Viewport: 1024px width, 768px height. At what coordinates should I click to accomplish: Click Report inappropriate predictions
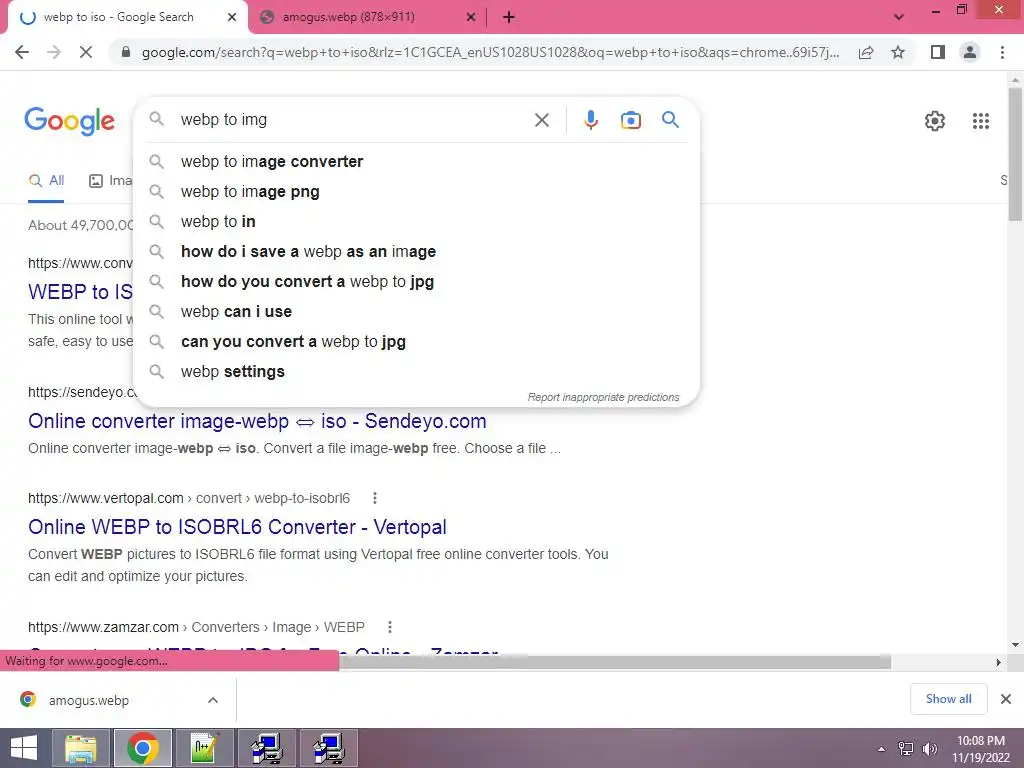click(603, 397)
